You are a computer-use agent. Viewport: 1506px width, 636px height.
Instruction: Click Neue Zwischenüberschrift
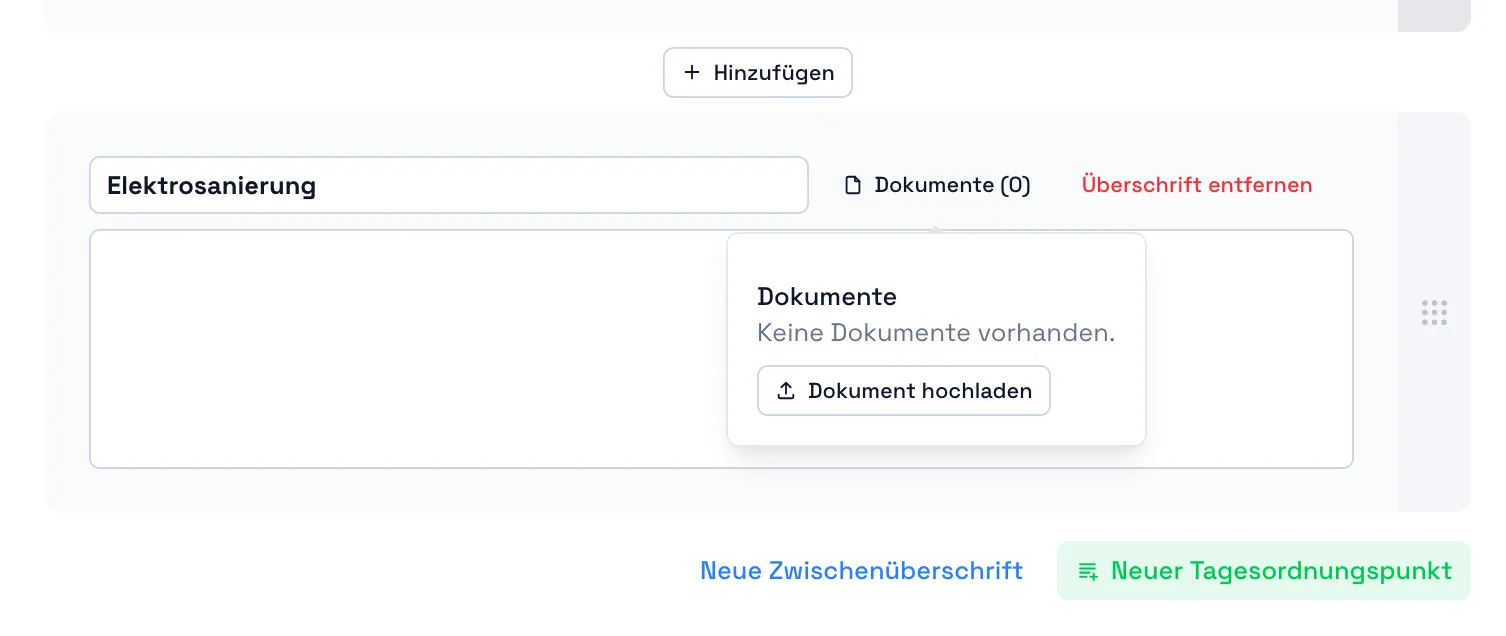click(861, 570)
